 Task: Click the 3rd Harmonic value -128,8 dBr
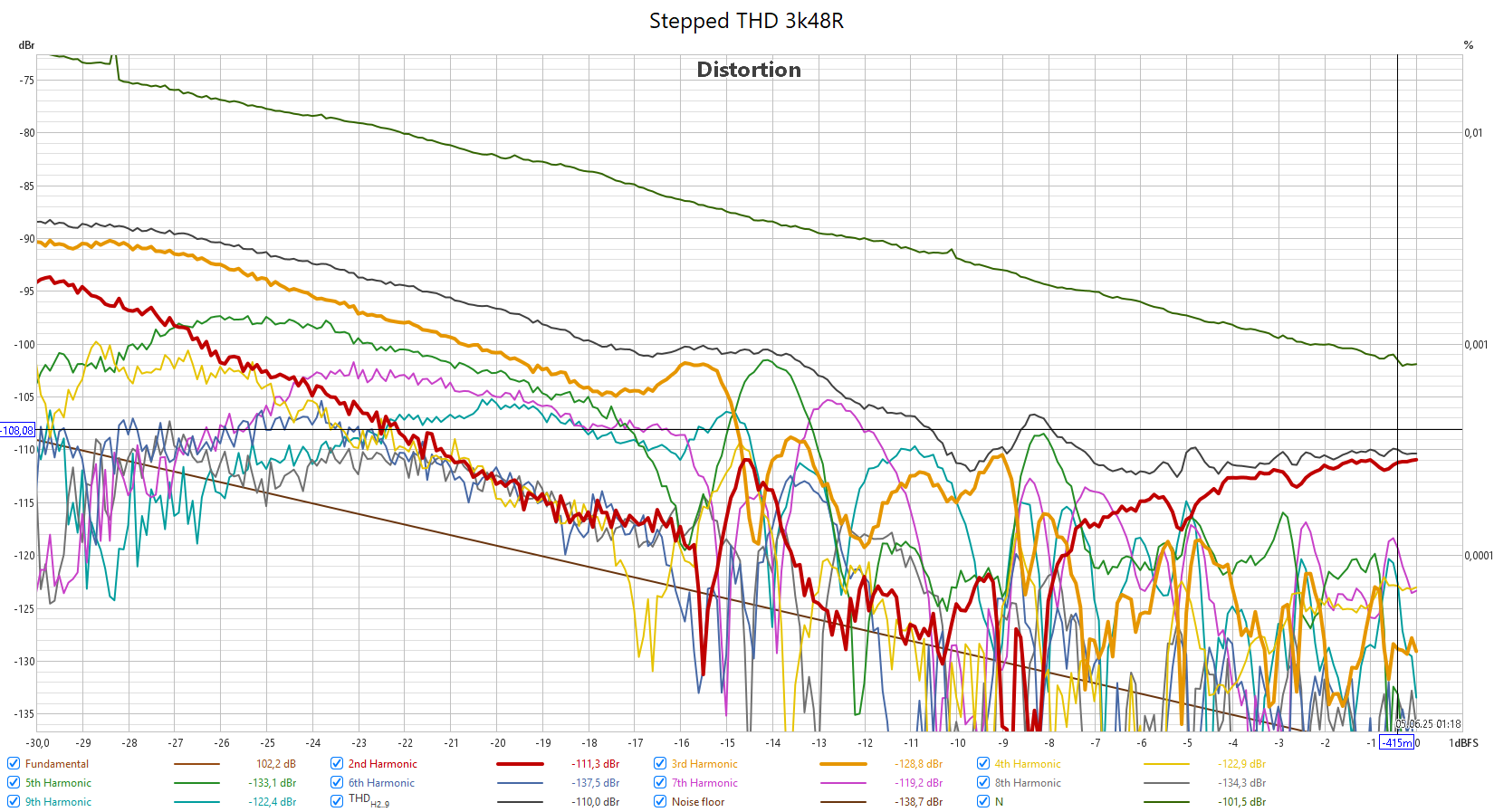919,764
